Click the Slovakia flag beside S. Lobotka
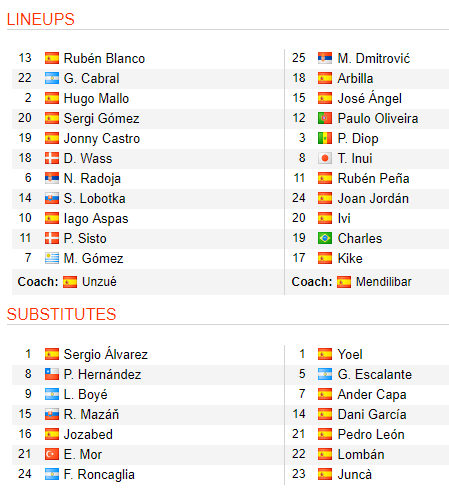Viewport: 449px width, 492px height. 52,198
